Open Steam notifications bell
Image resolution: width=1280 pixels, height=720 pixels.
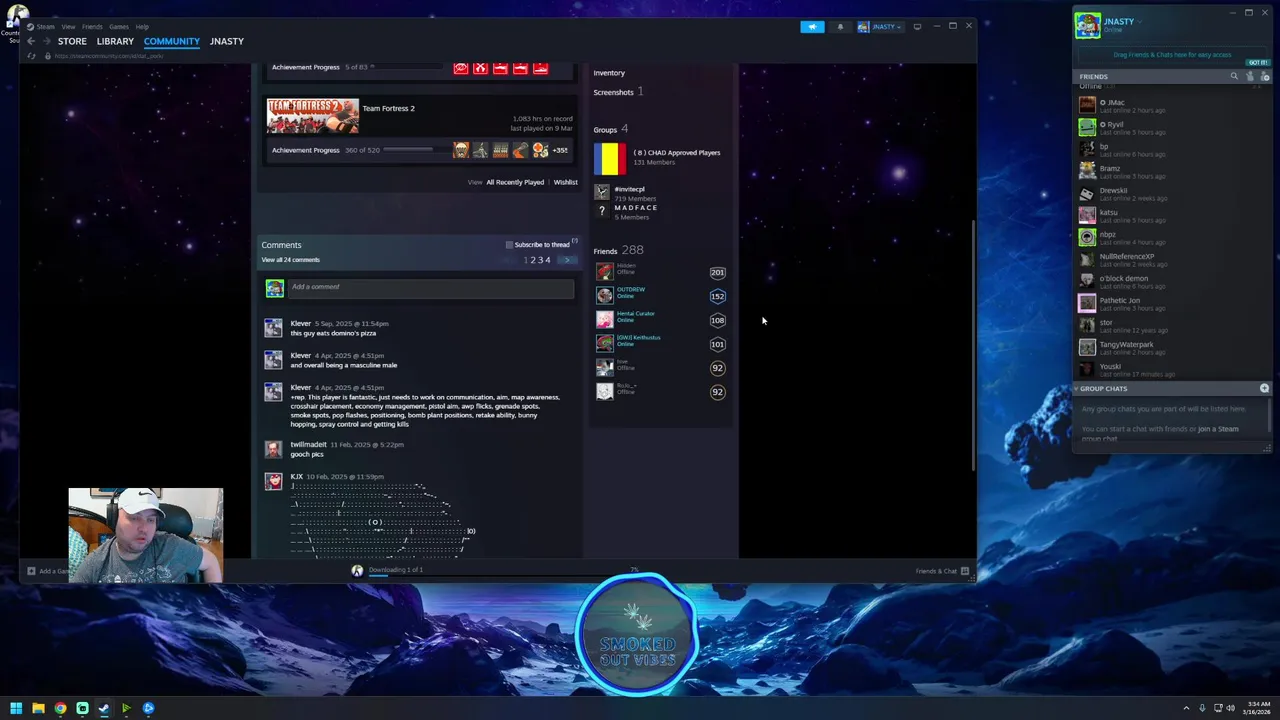840,26
